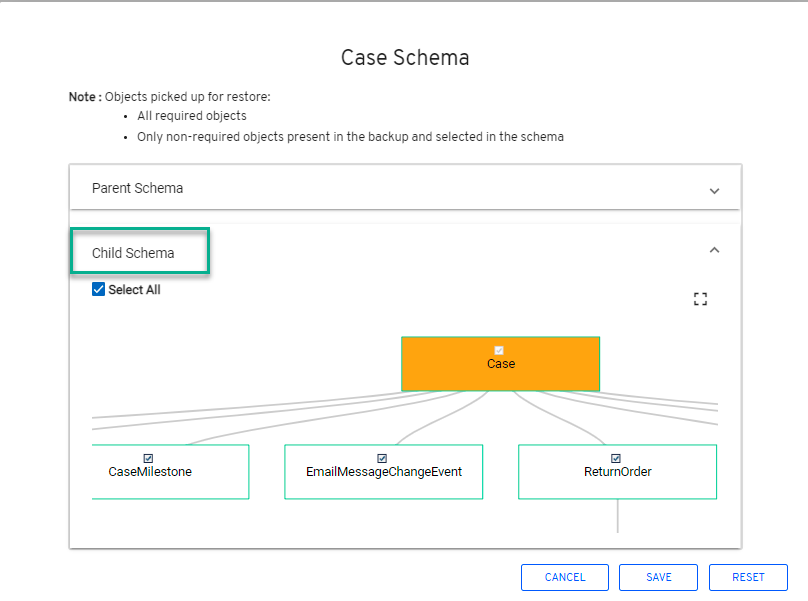
Task: Click the Note text about restore objects
Action: tap(170, 97)
